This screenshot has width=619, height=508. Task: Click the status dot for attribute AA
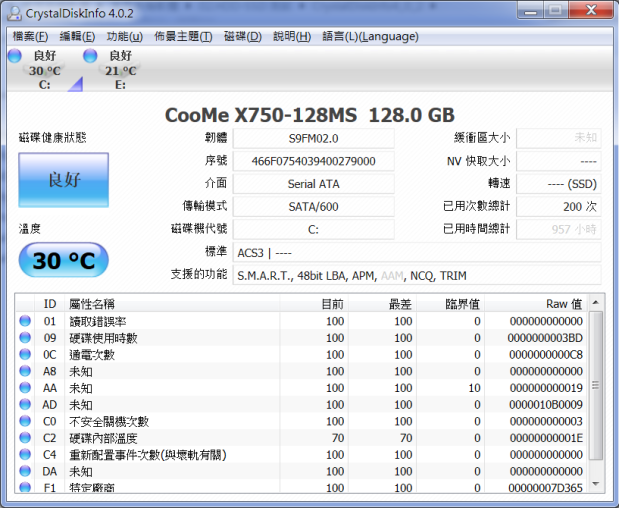pos(25,388)
